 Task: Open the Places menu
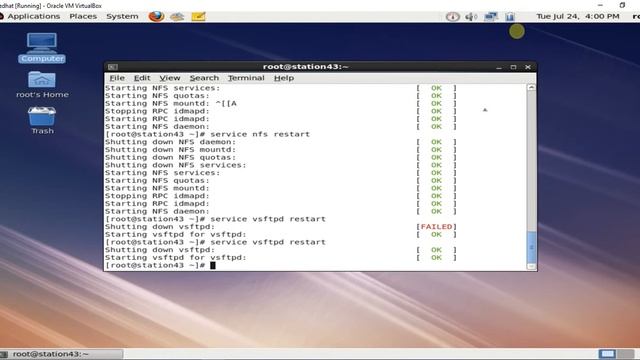83,16
